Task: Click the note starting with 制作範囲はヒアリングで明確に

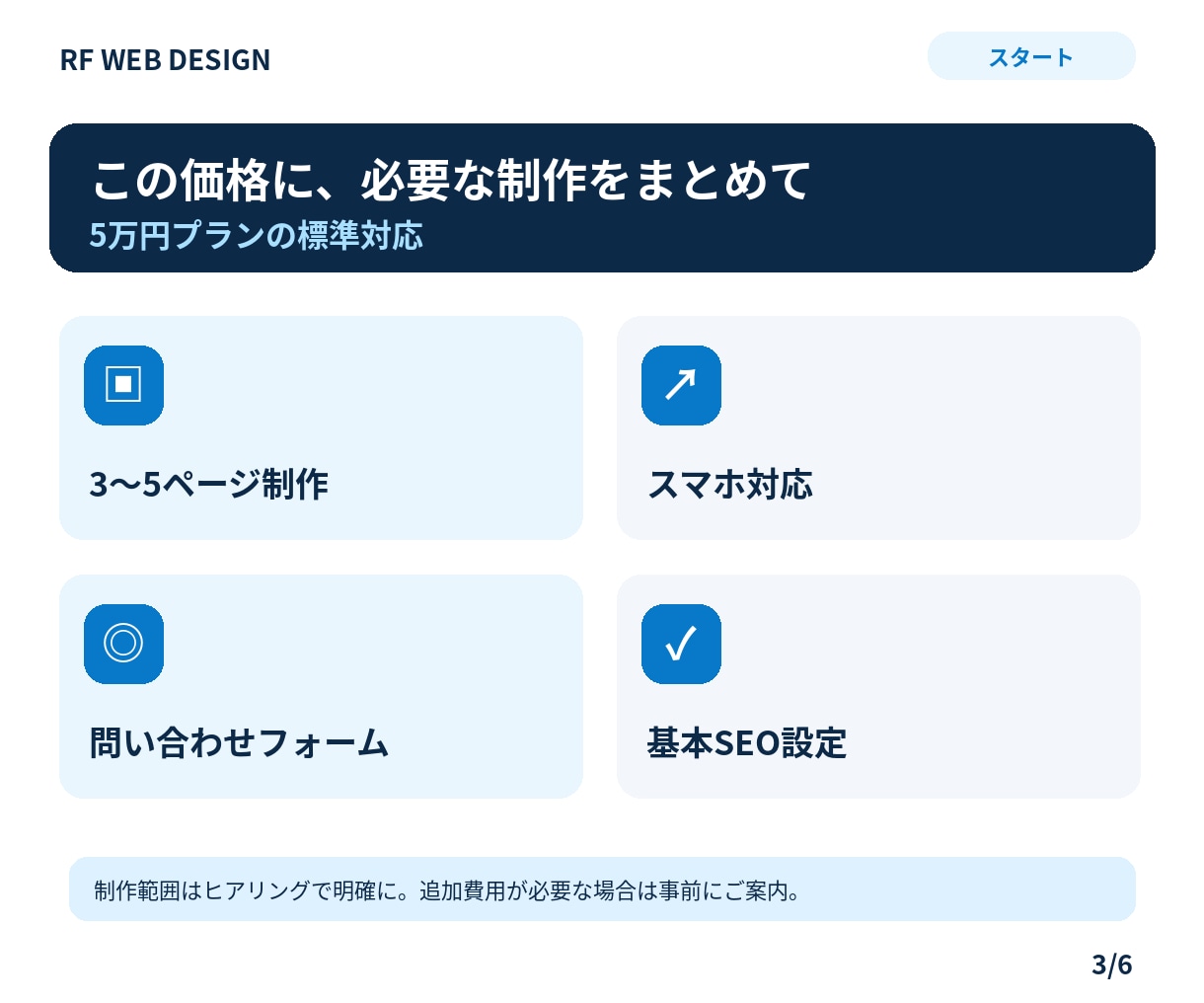Action: click(602, 889)
